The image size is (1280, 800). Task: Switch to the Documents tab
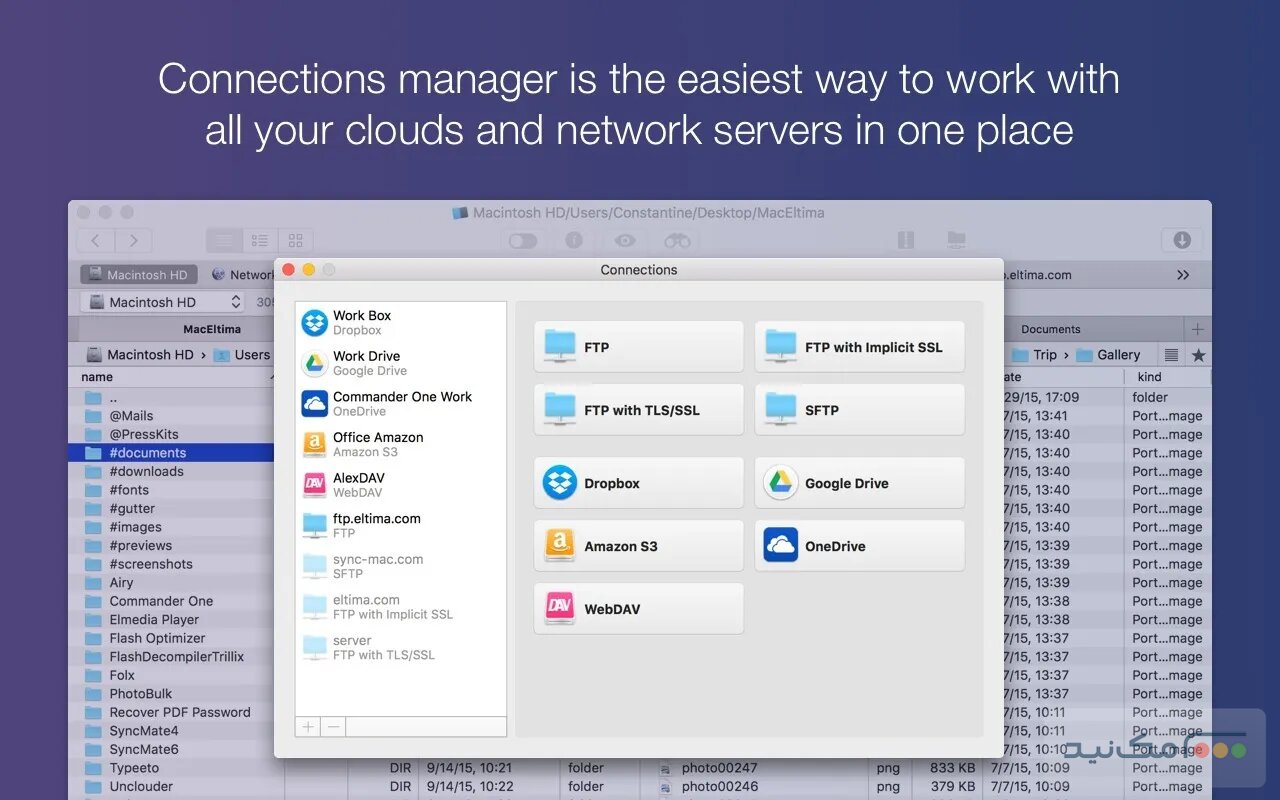coord(1050,329)
